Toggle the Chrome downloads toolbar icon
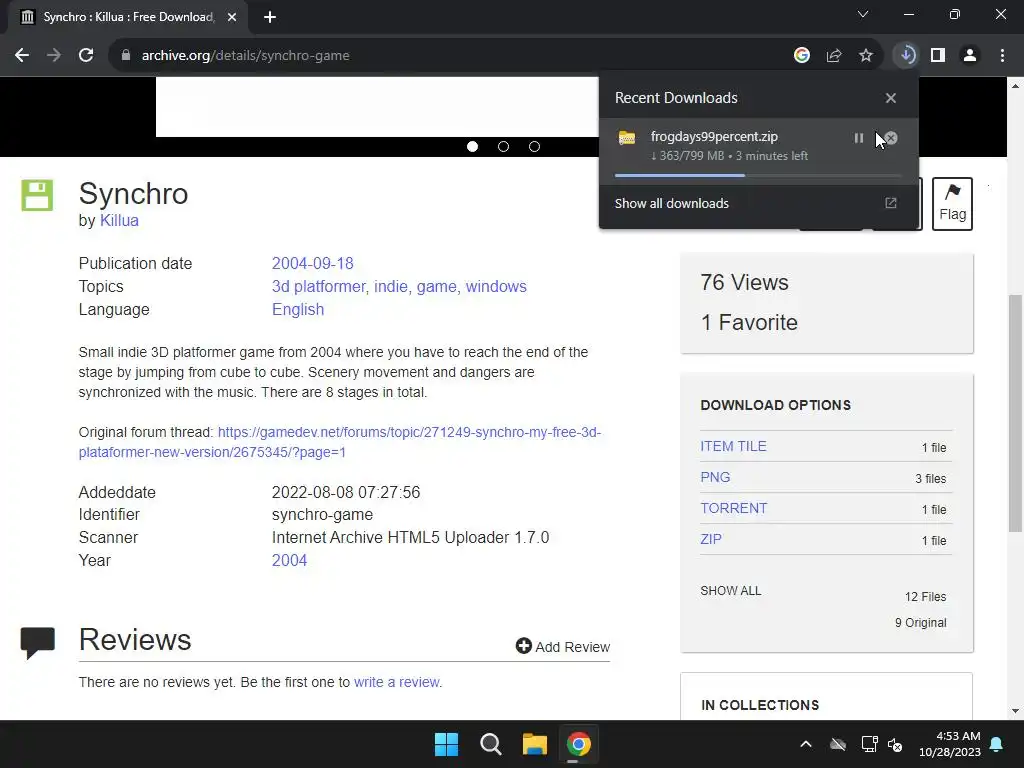1024x768 pixels. [906, 56]
